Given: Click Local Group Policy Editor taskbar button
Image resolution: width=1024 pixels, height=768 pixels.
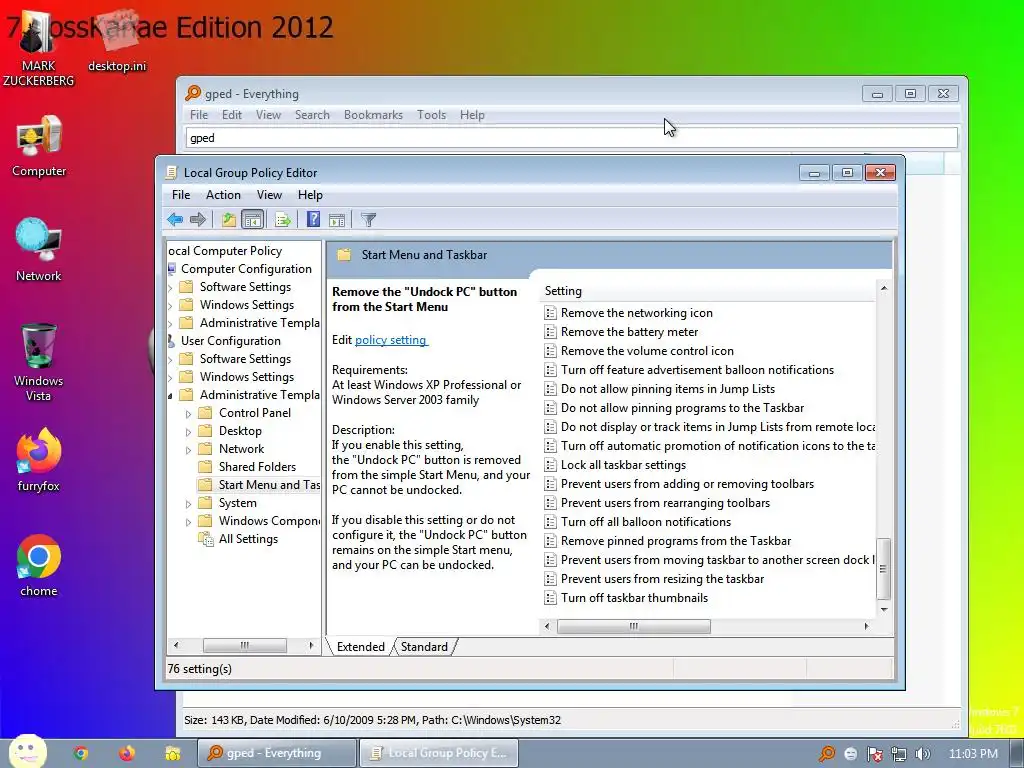Looking at the screenshot, I should click(x=439, y=753).
